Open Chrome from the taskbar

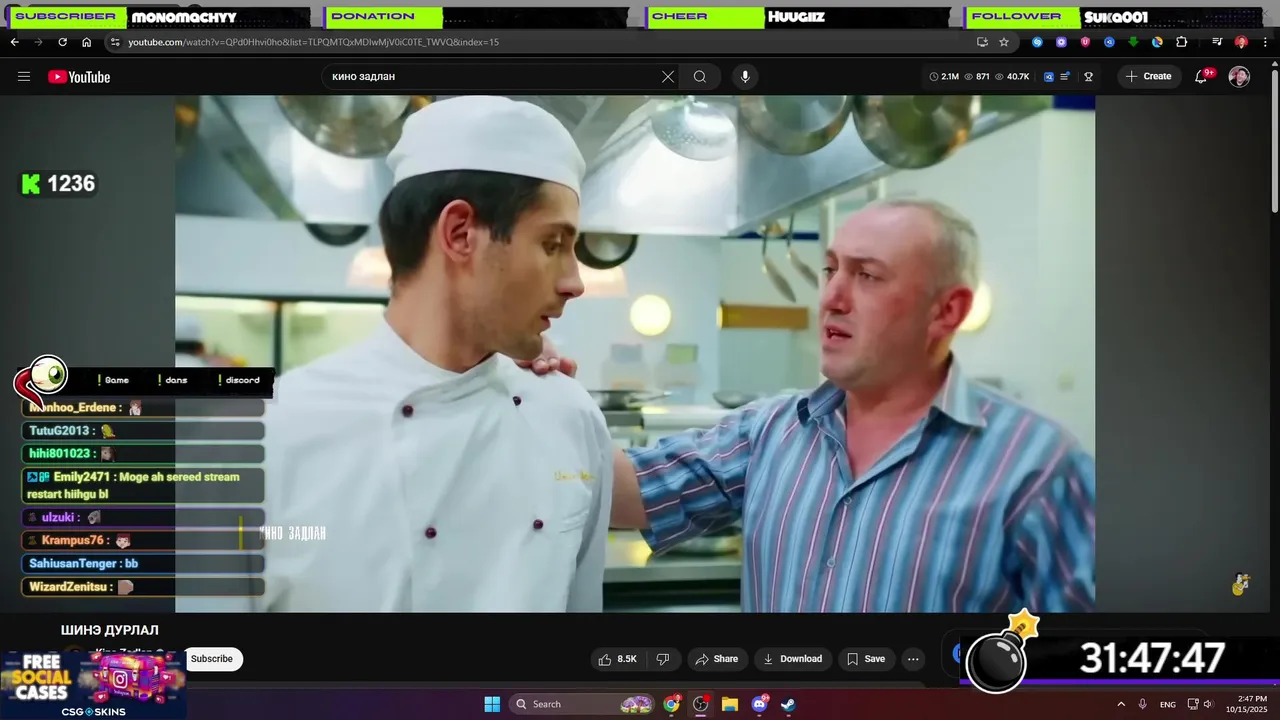coord(672,704)
